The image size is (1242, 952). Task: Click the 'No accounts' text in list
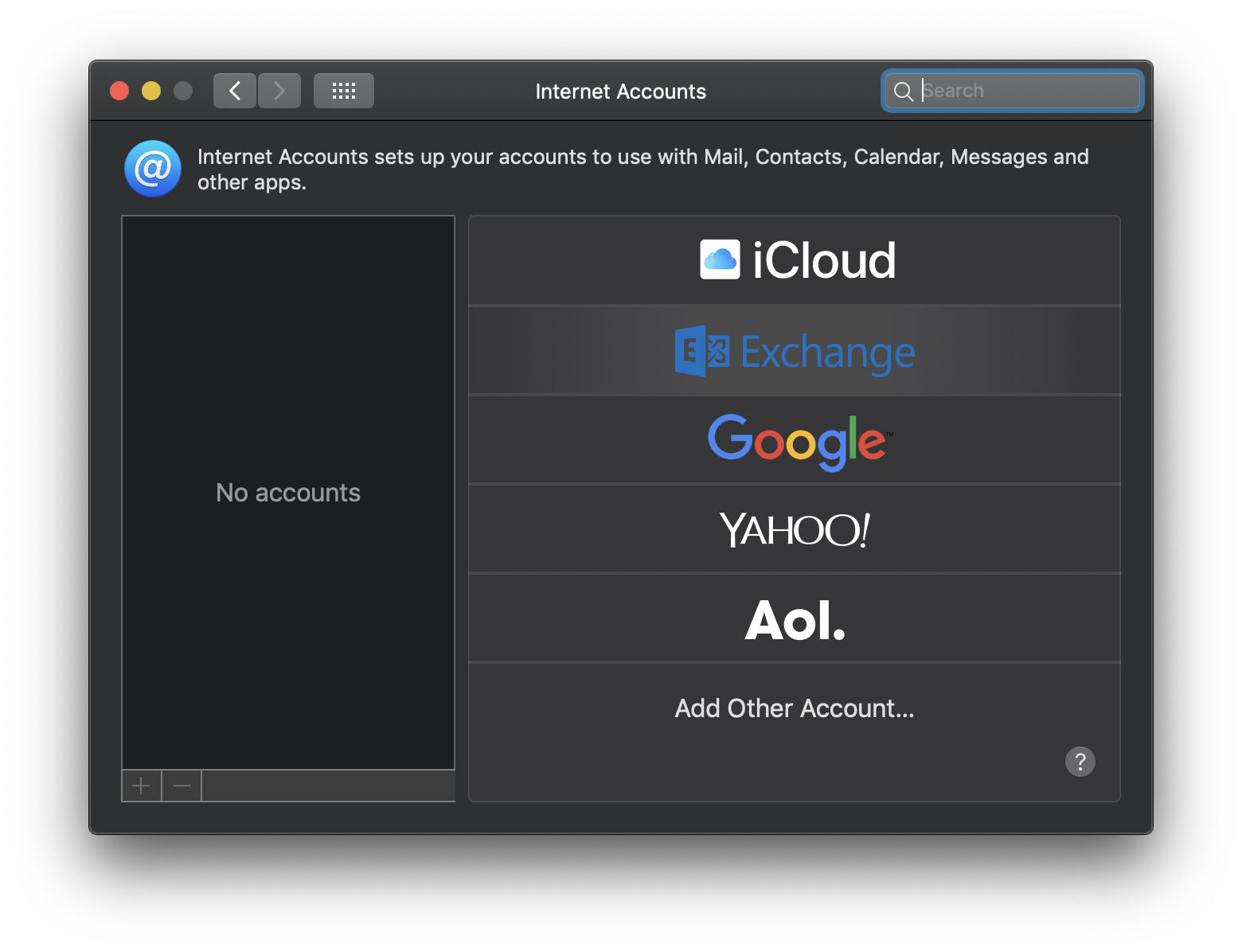point(288,493)
